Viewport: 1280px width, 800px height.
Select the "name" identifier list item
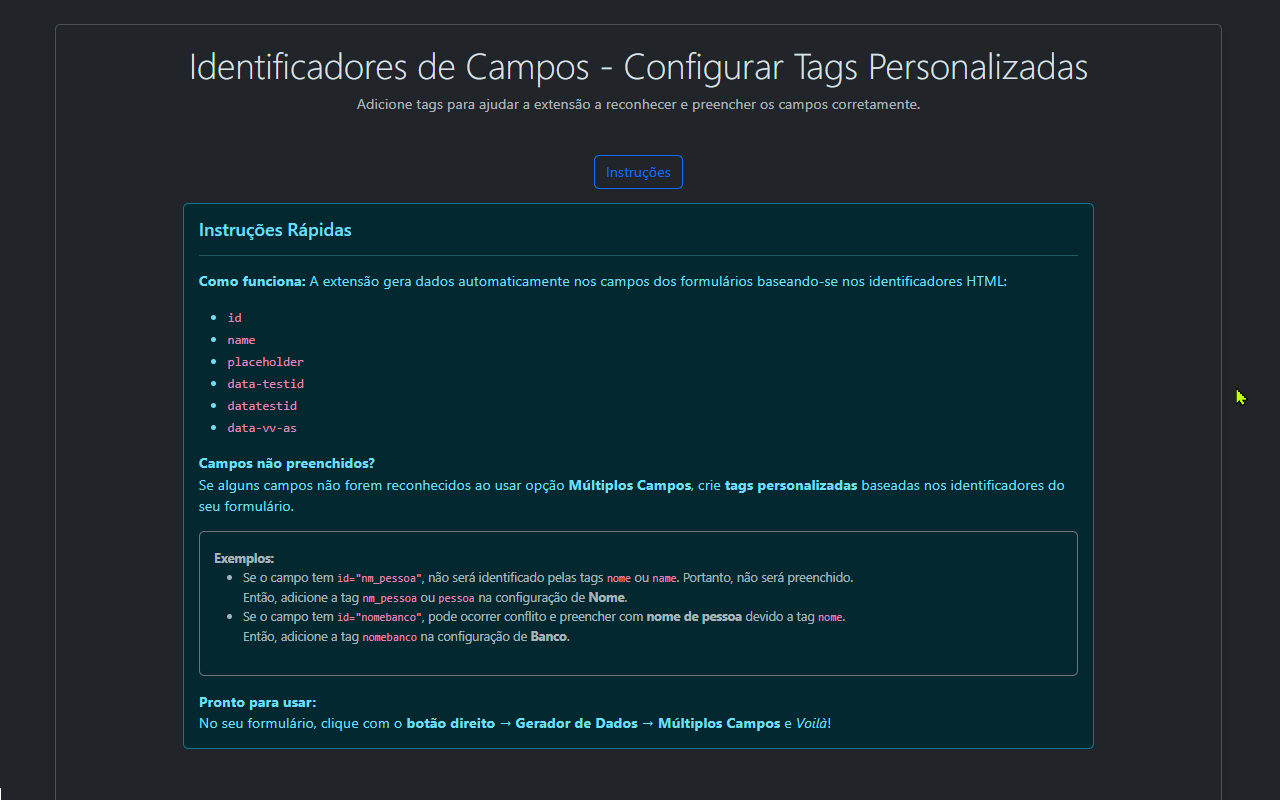pyautogui.click(x=241, y=340)
